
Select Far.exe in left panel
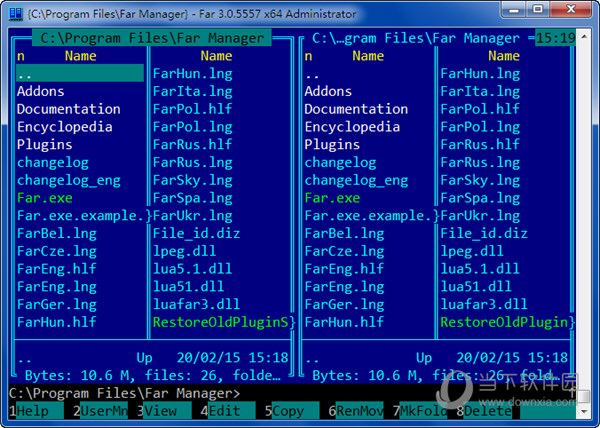click(x=44, y=198)
